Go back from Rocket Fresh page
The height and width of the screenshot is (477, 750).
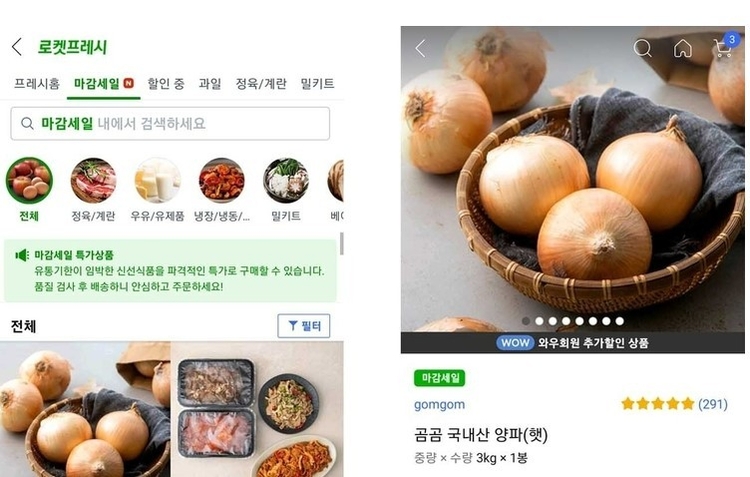[17, 47]
